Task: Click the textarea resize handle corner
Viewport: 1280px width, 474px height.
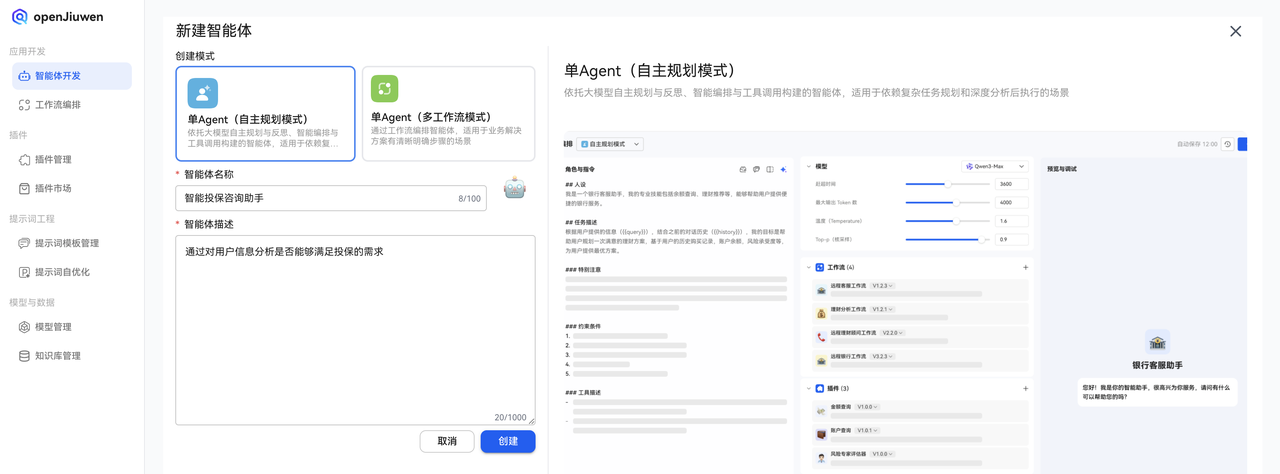Action: [531, 421]
